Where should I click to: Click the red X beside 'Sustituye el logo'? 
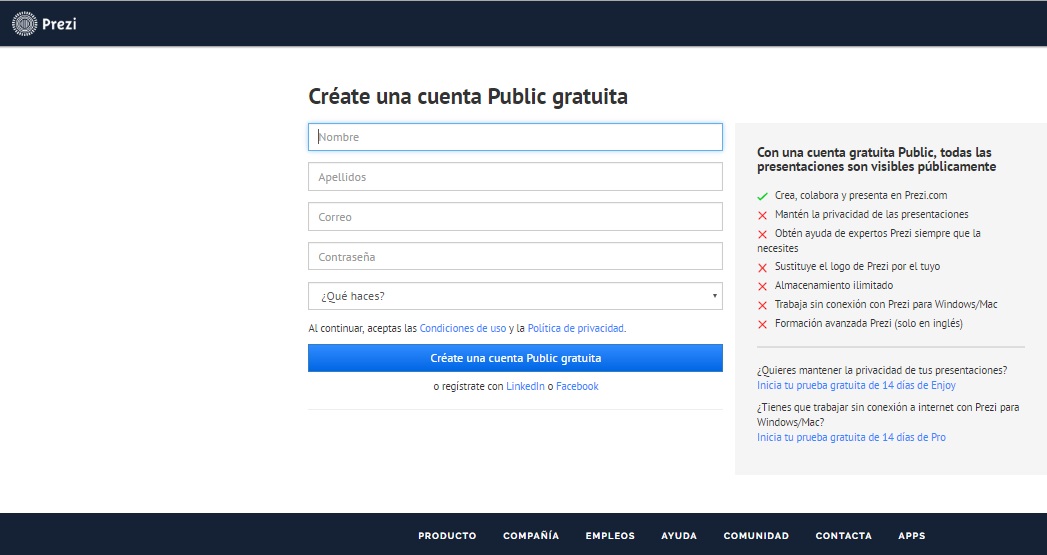[763, 267]
